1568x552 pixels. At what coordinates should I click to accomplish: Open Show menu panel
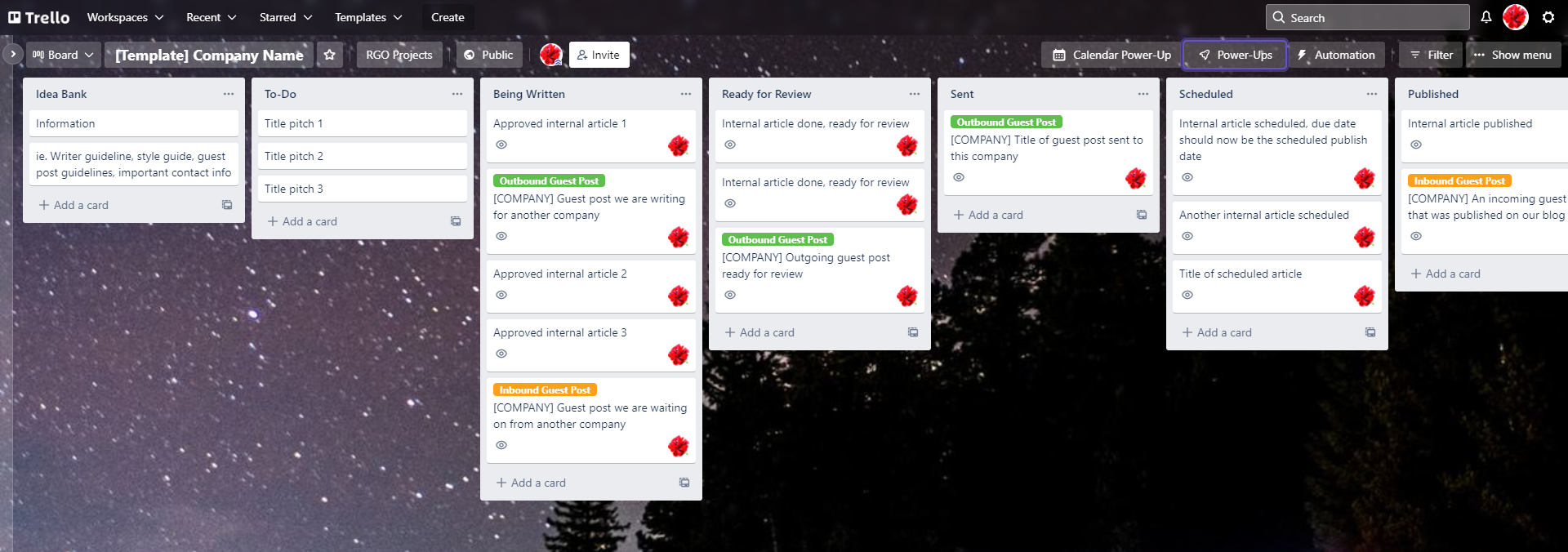(x=1512, y=55)
